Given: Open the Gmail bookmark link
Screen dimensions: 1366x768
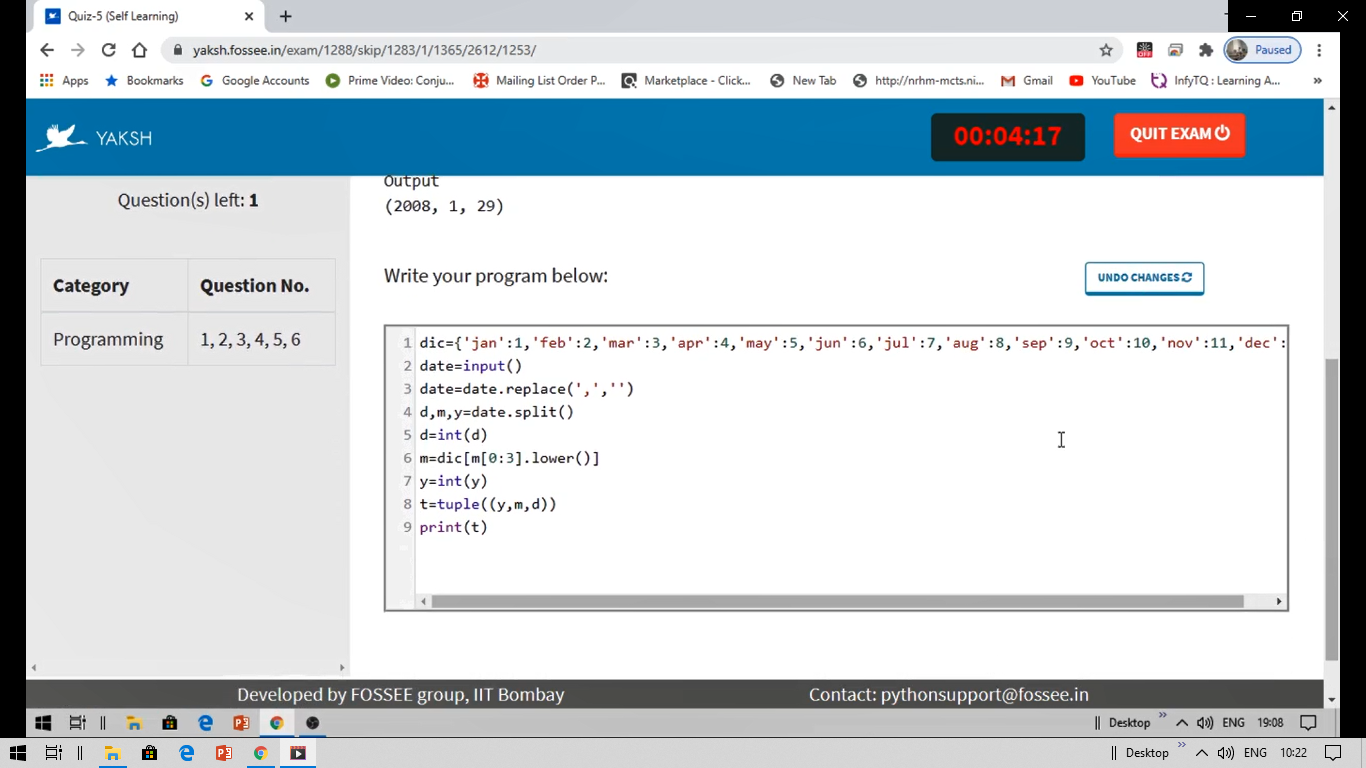Looking at the screenshot, I should tap(1026, 80).
